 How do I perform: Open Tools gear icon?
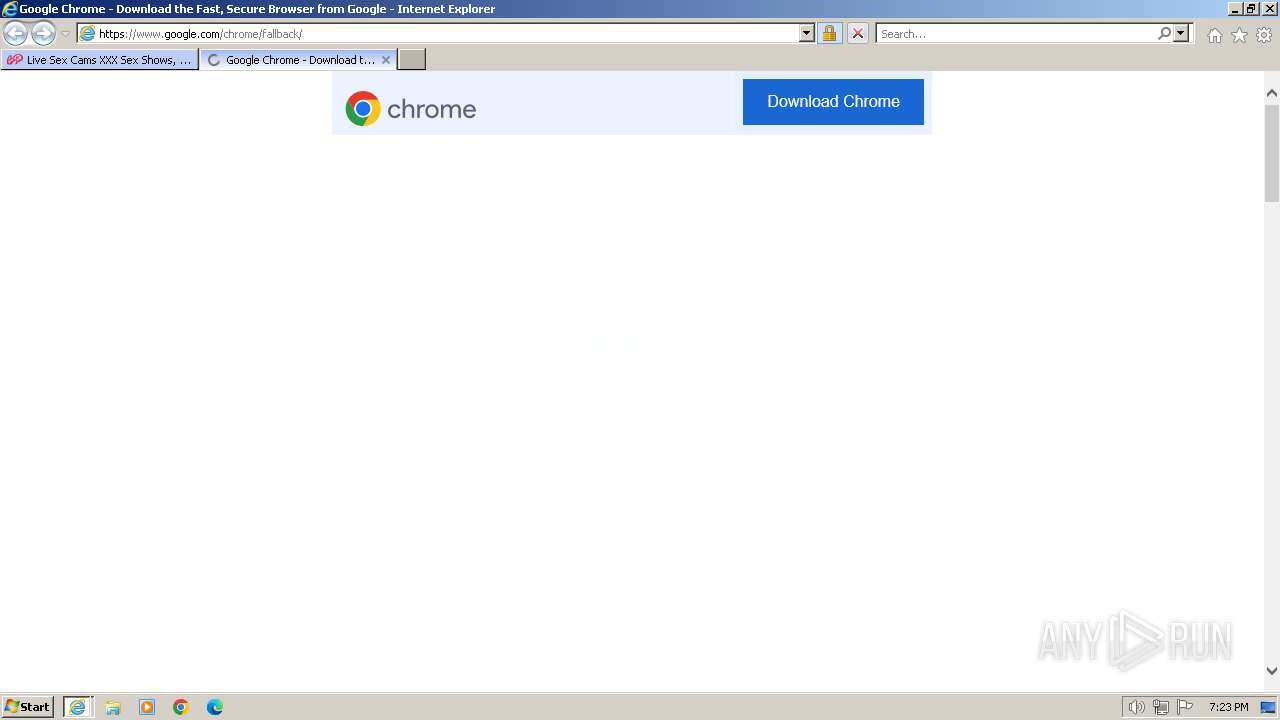tap(1264, 35)
